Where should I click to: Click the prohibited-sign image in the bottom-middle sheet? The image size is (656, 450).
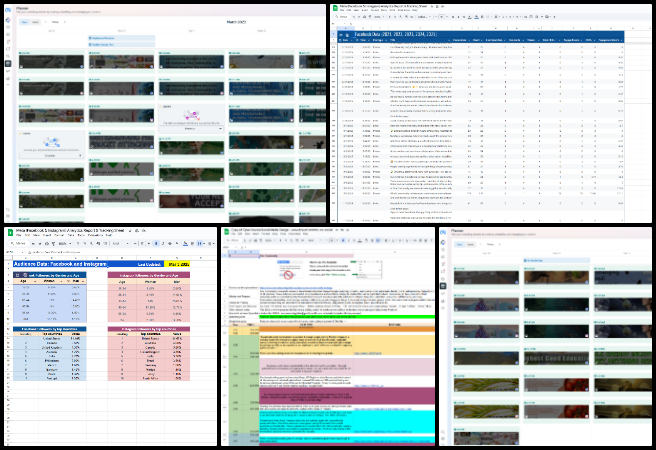[x=288, y=275]
